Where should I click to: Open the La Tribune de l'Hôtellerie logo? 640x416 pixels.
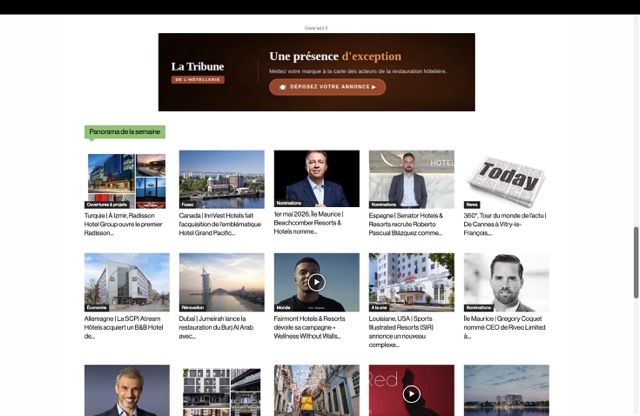(x=198, y=72)
